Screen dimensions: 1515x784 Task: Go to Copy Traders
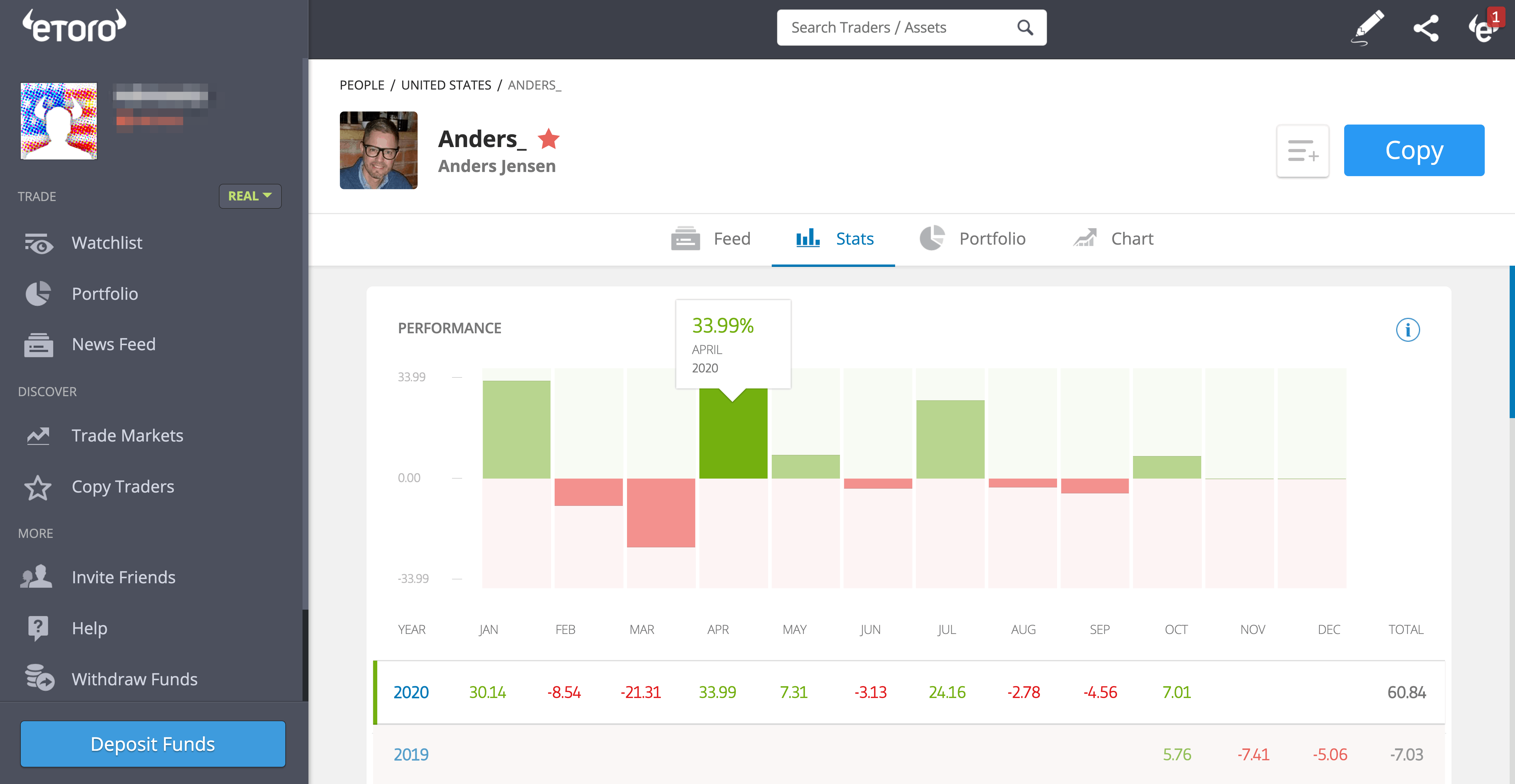pyautogui.click(x=122, y=487)
